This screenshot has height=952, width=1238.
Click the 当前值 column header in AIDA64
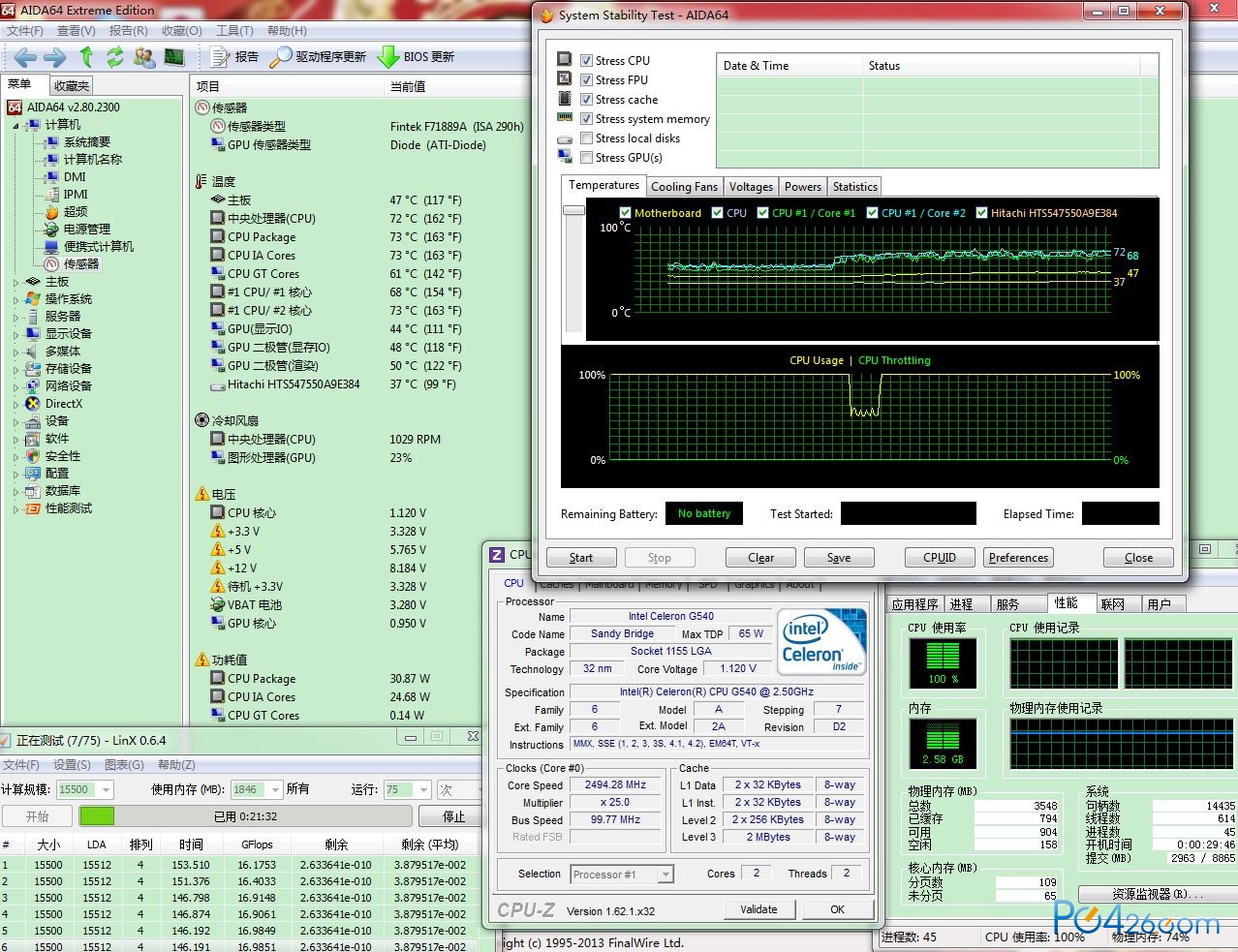point(408,86)
